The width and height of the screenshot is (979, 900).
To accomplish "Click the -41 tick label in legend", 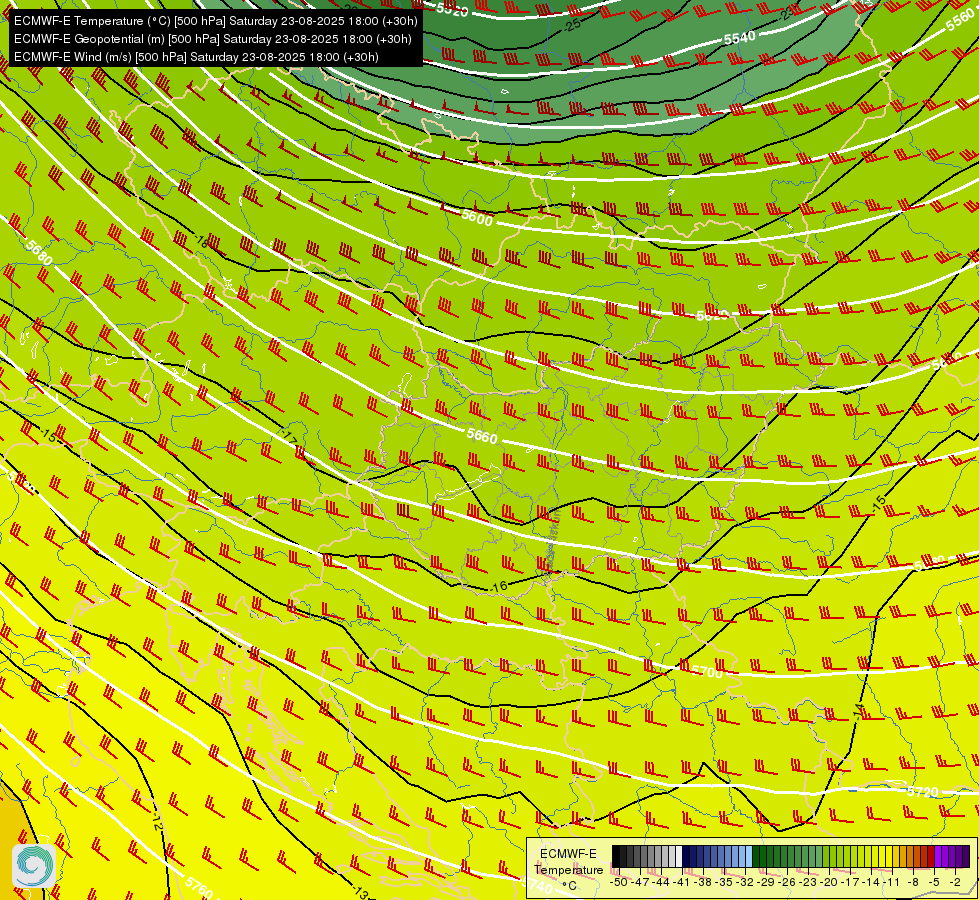I will 682,883.
